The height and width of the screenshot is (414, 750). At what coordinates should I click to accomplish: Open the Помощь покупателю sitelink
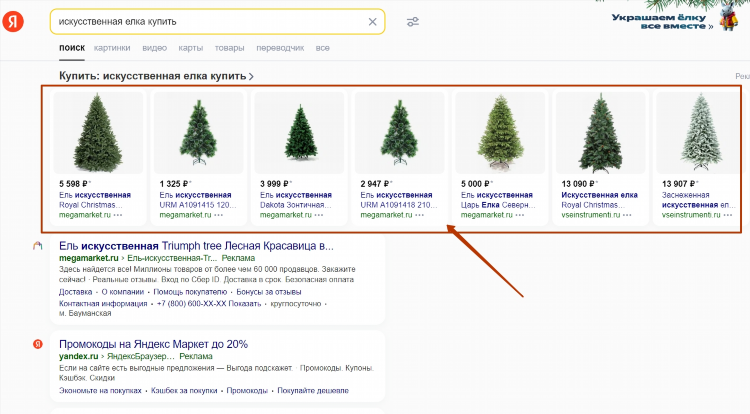[x=190, y=292]
